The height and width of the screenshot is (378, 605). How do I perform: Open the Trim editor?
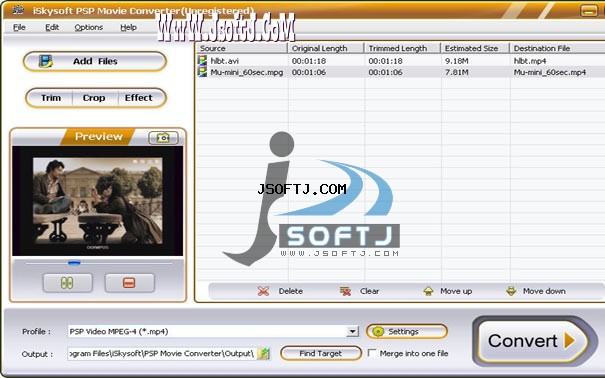(x=51, y=98)
